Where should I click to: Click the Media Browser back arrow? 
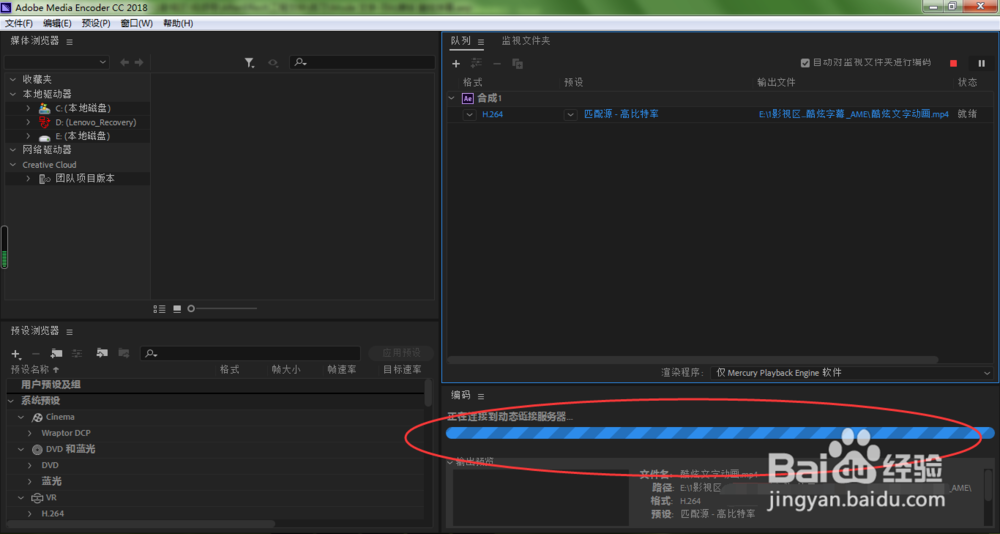click(124, 63)
